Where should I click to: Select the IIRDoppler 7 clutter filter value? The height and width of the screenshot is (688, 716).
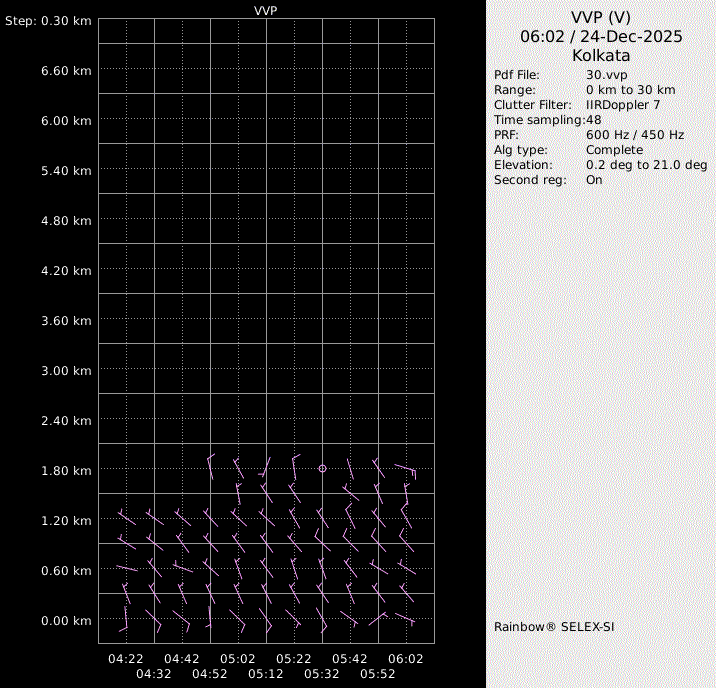(x=622, y=105)
